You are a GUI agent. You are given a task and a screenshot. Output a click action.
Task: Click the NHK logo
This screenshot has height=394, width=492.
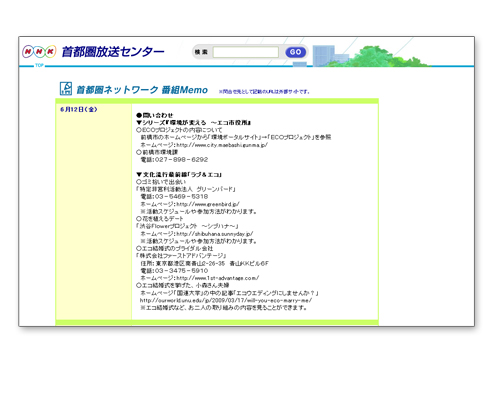[39, 52]
